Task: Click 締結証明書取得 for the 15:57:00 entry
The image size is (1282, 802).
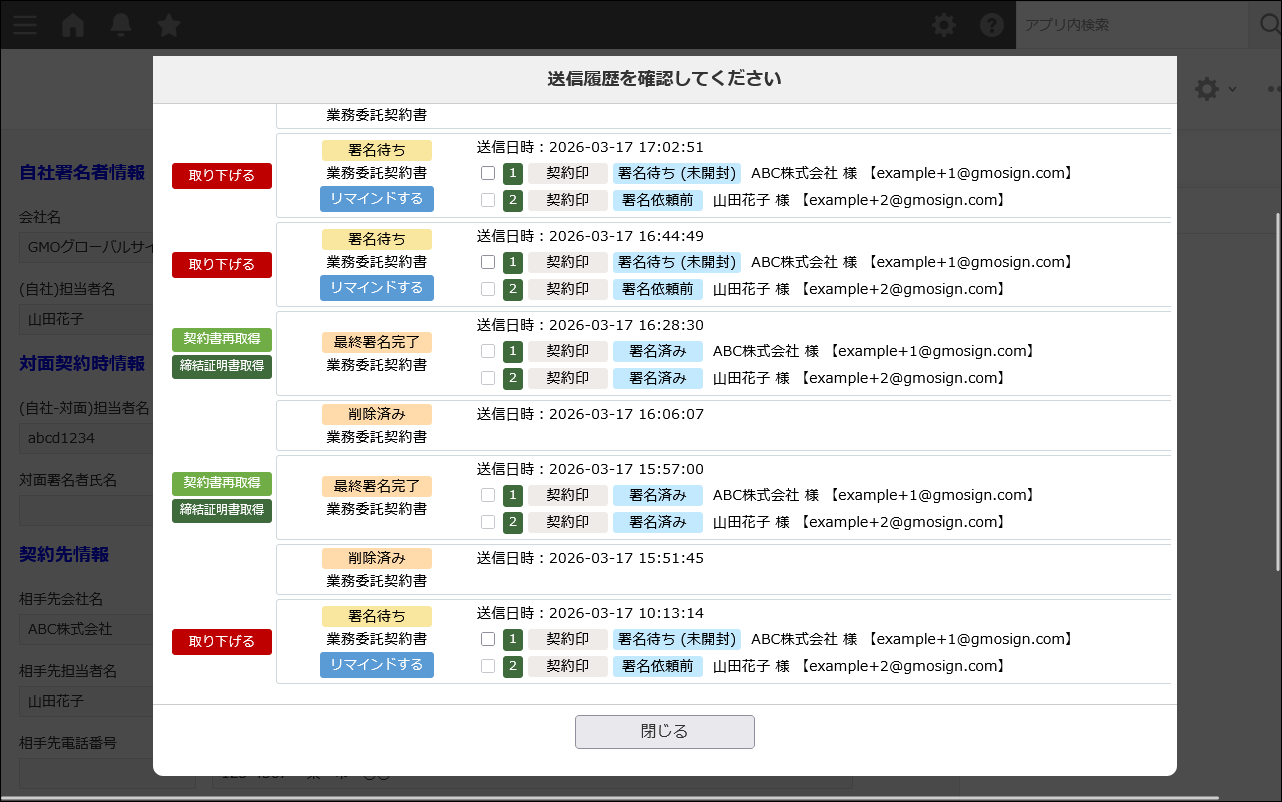Action: [x=222, y=510]
